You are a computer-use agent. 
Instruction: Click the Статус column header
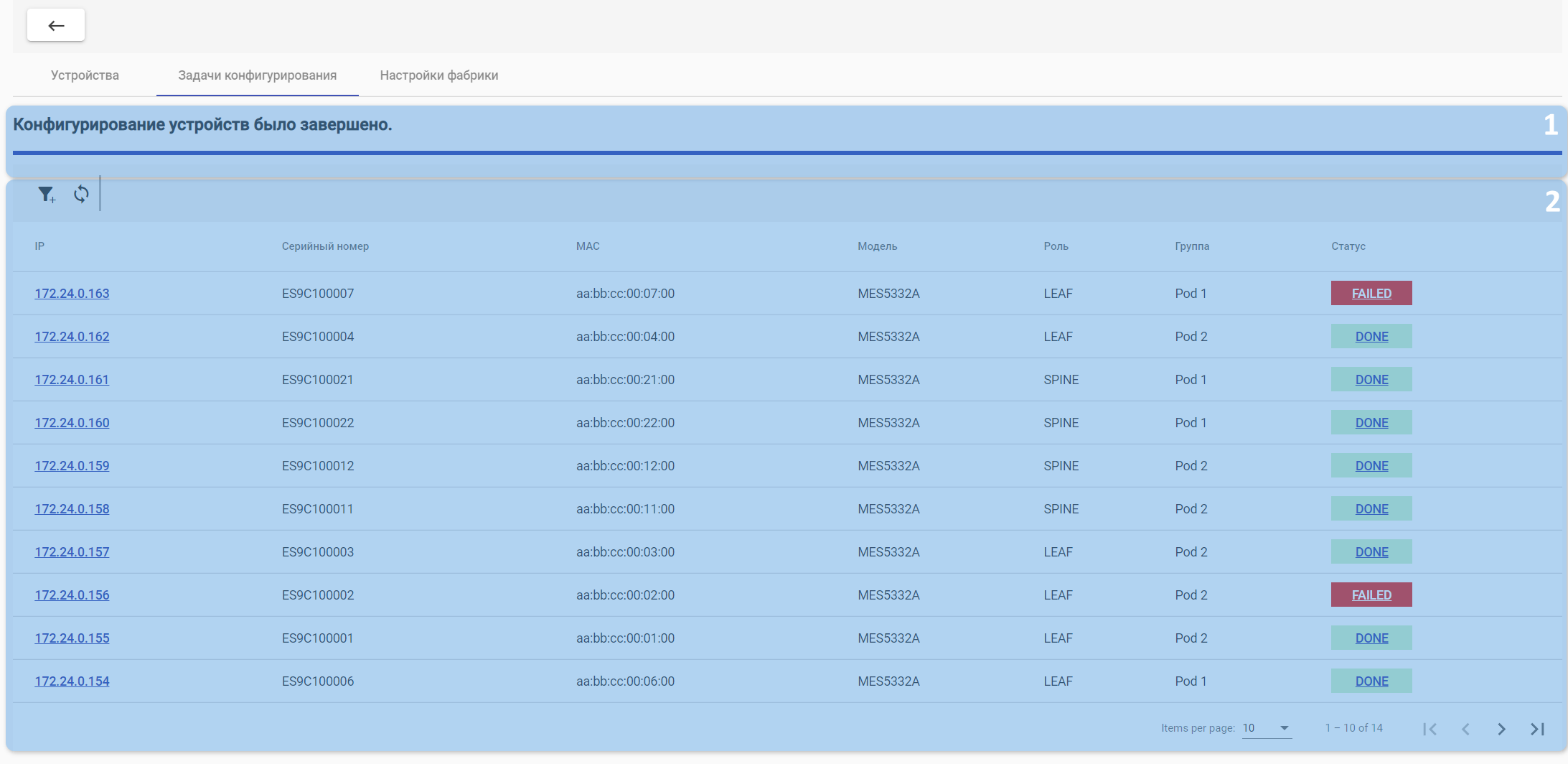coord(1348,246)
